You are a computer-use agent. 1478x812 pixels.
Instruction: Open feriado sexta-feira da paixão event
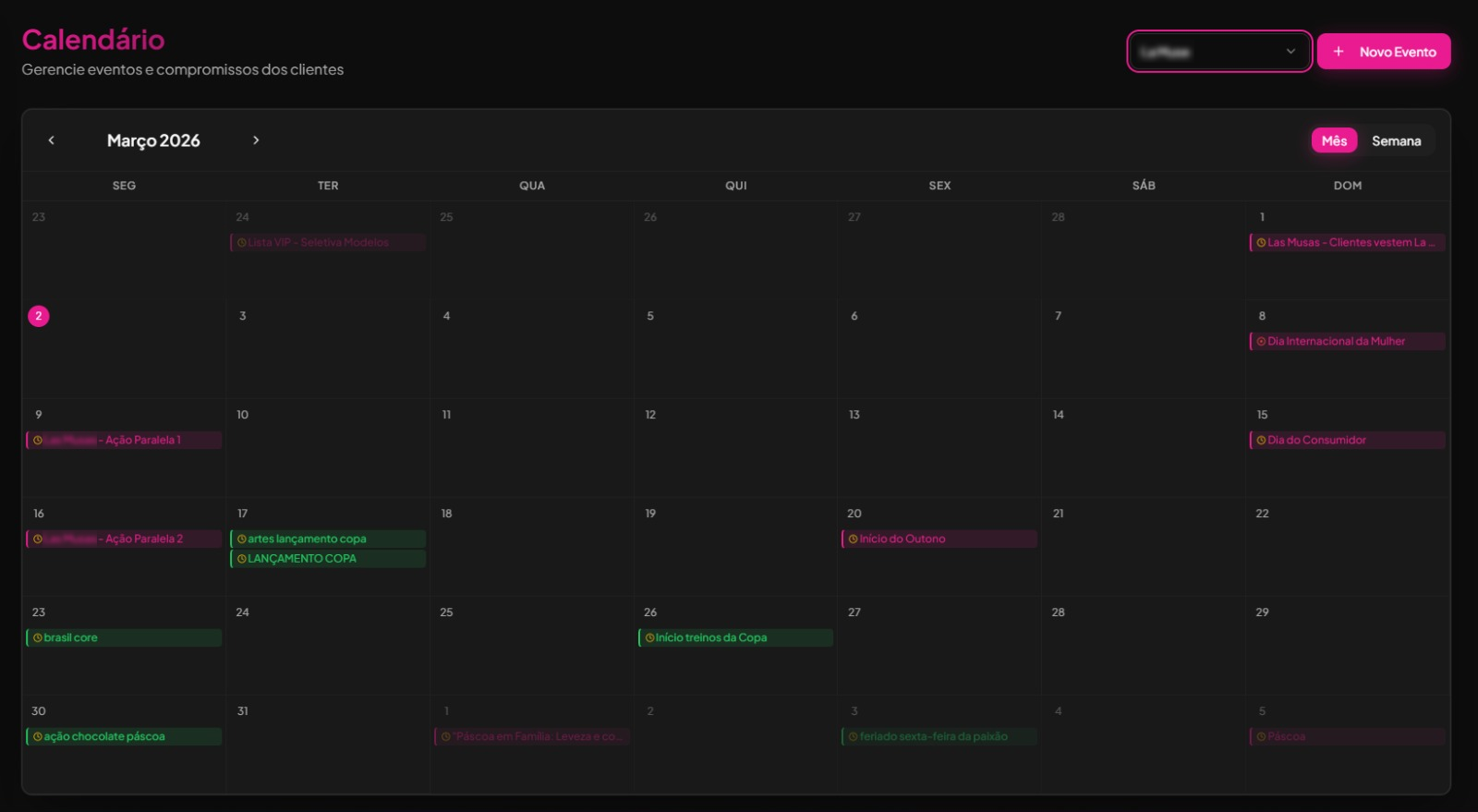coord(939,736)
